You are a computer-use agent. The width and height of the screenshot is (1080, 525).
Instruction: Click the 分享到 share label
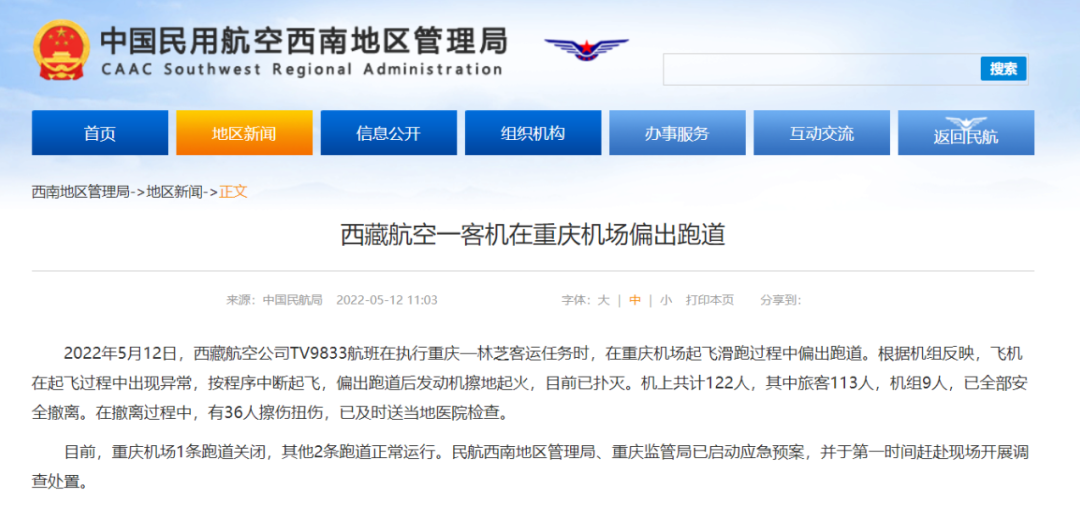point(780,300)
